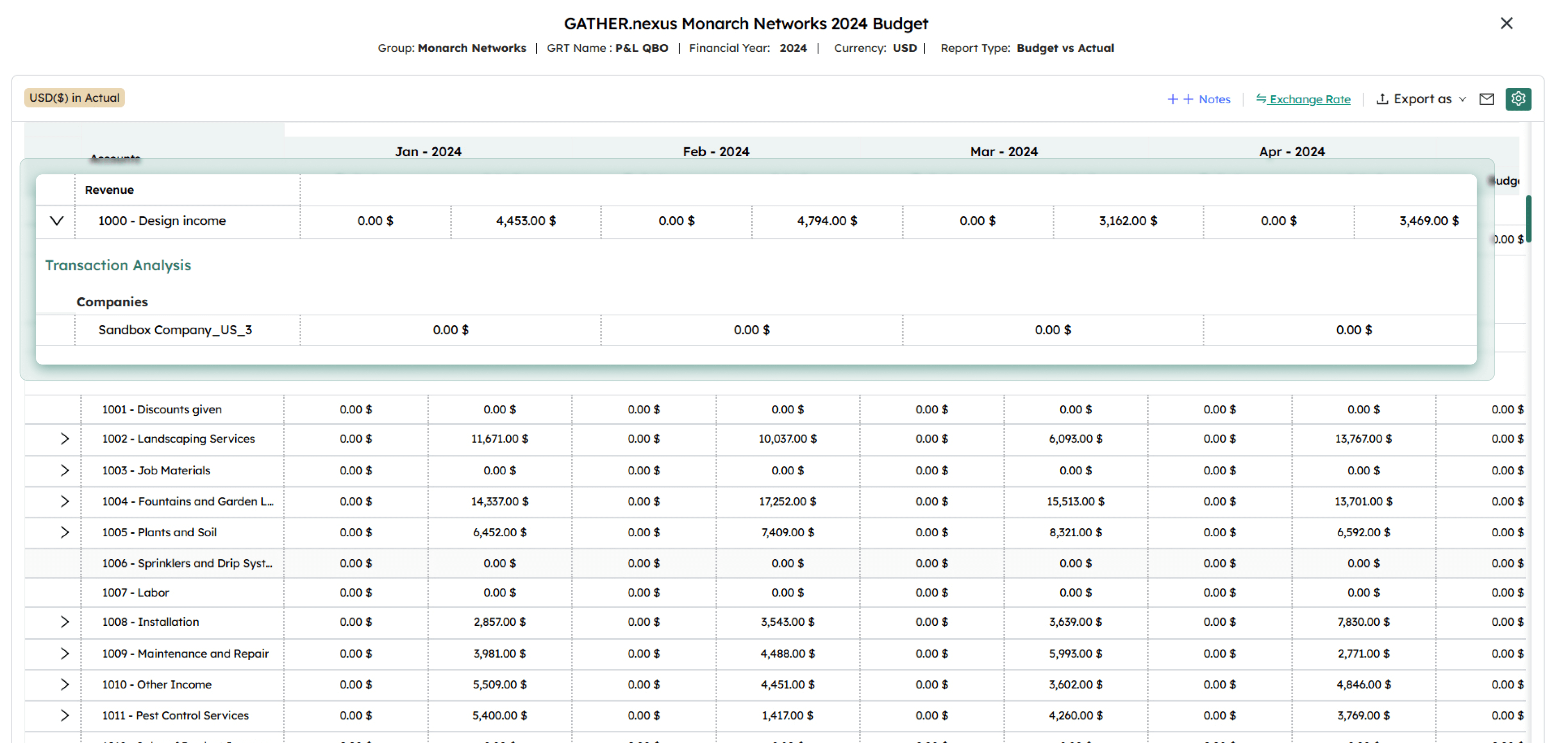
Task: Expand 1011 - Pest Control Services row
Action: point(64,716)
